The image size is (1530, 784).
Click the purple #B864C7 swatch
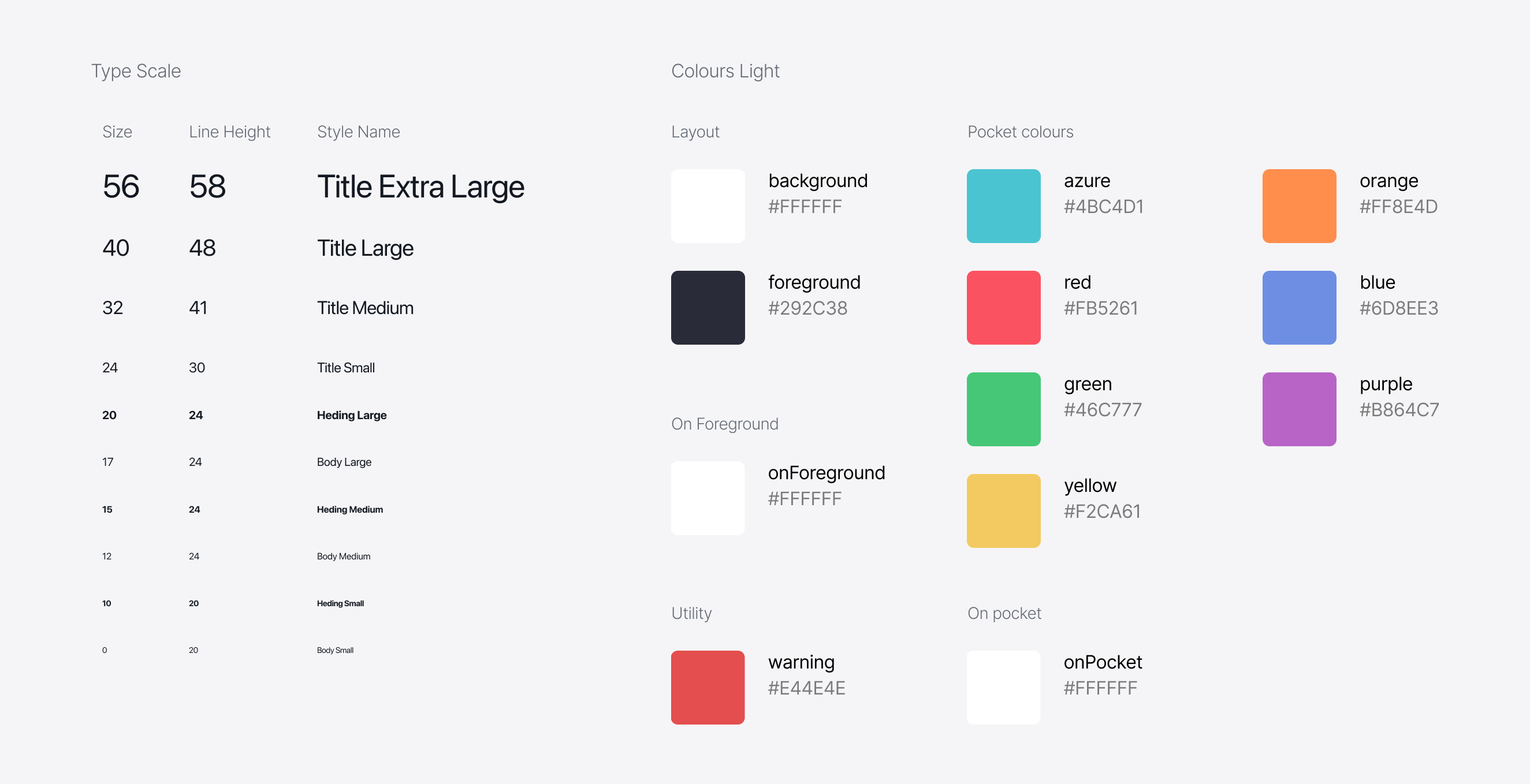coord(1299,409)
